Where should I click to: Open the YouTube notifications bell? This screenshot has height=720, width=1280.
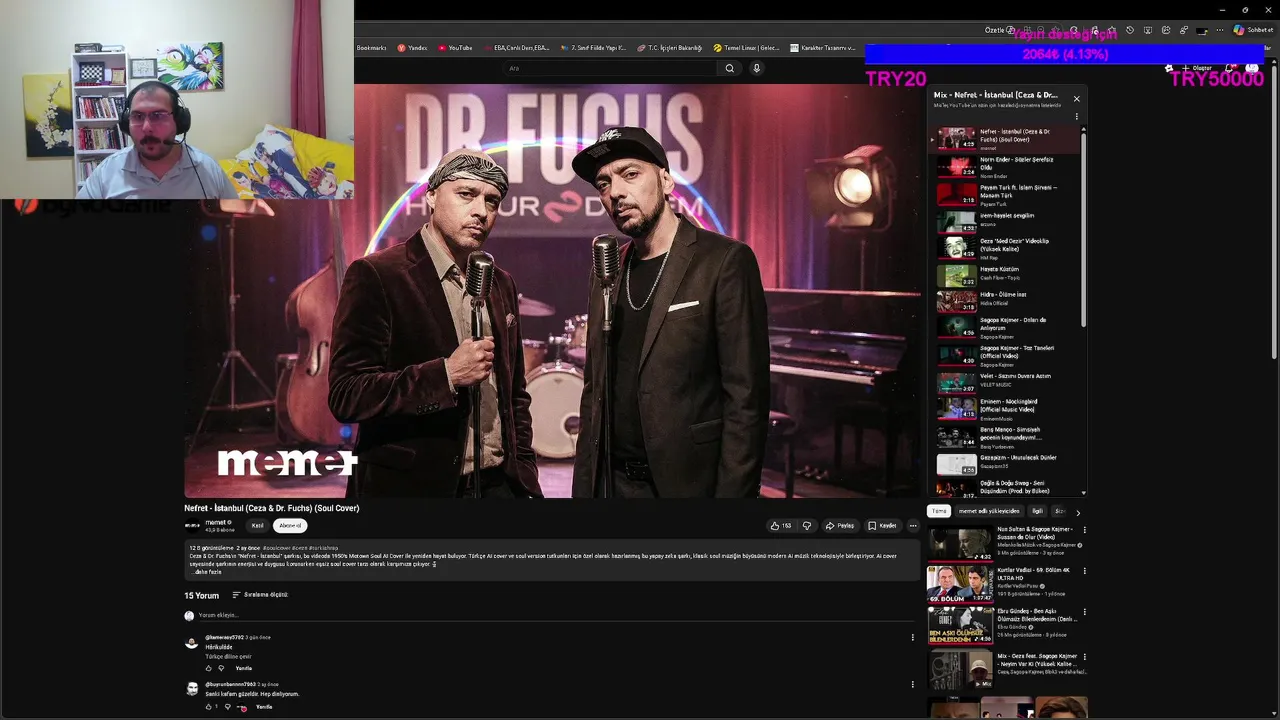point(1231,68)
